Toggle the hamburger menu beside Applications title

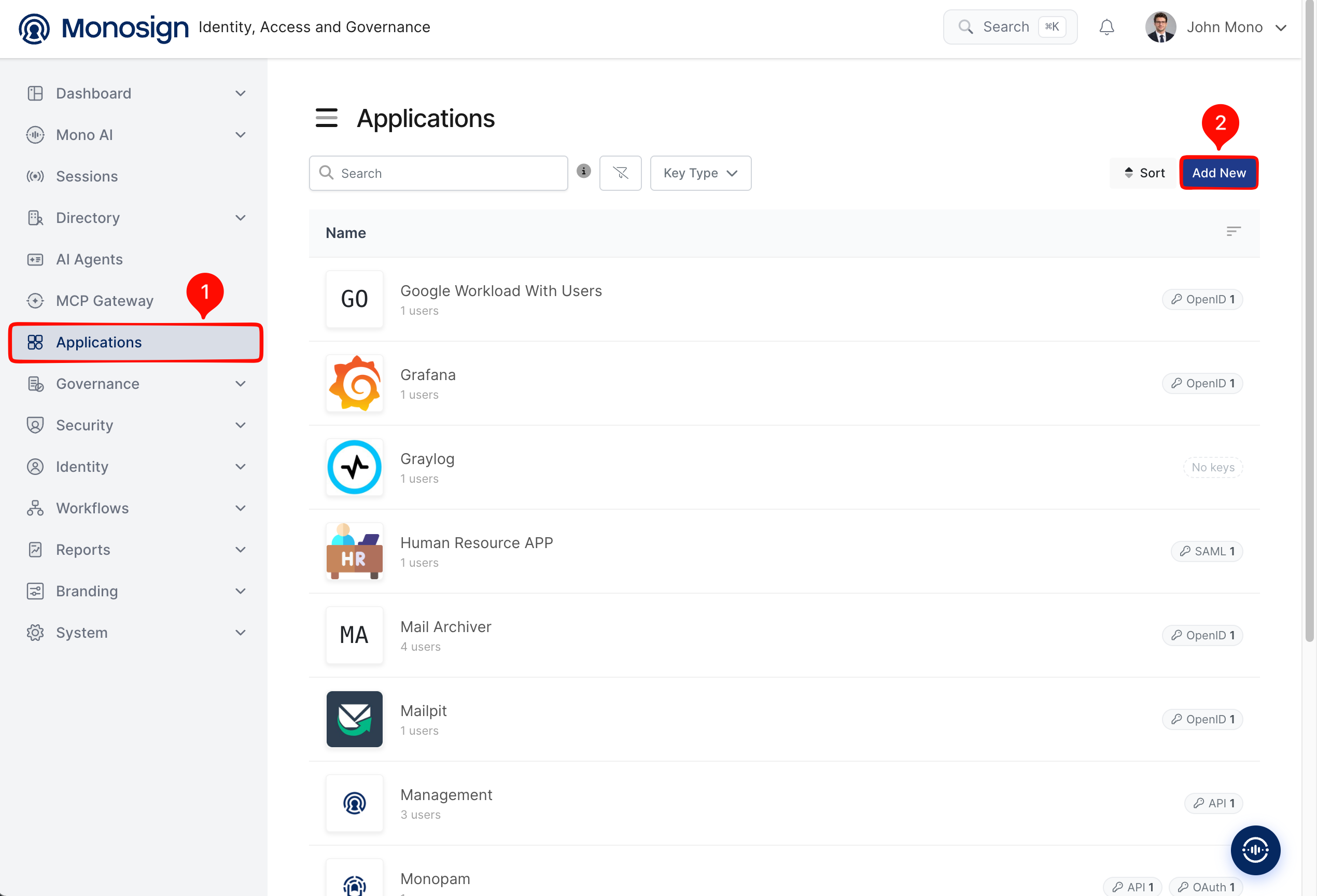coord(327,118)
